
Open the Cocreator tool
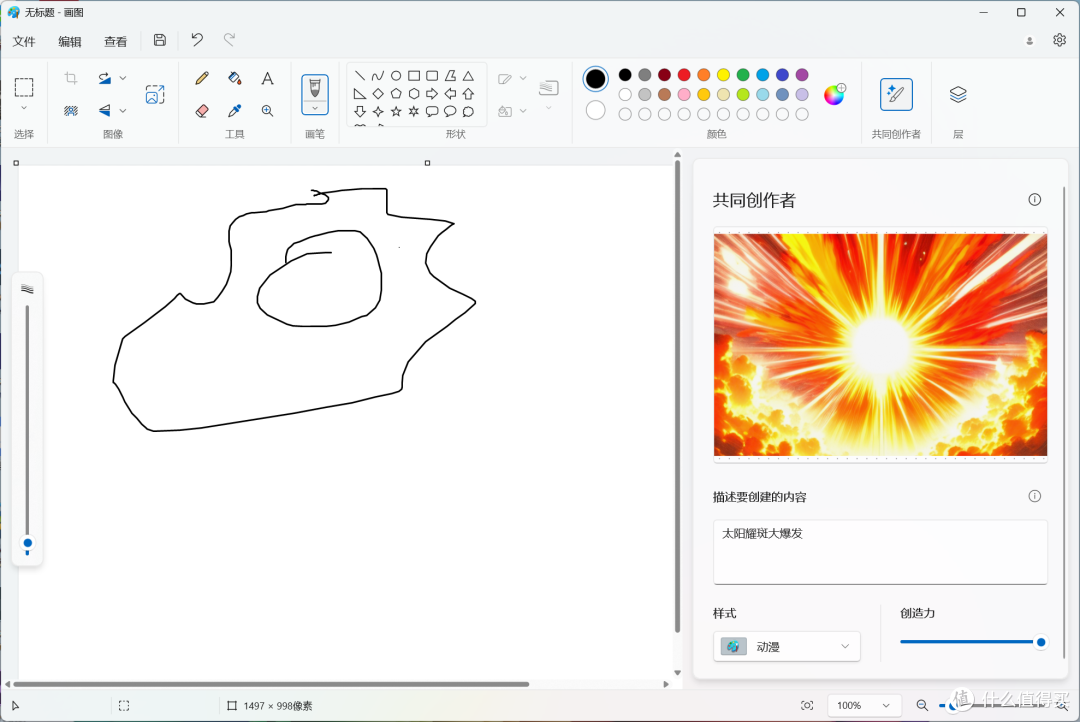(896, 94)
